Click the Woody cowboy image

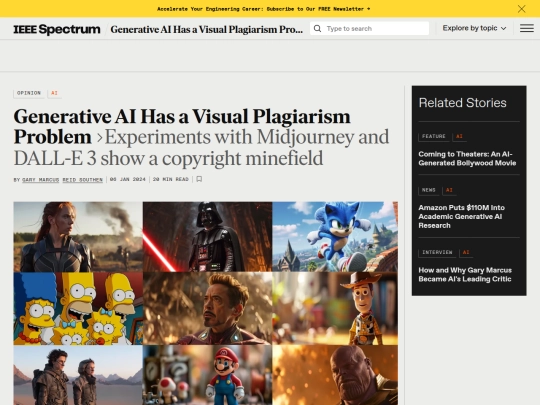click(x=335, y=309)
